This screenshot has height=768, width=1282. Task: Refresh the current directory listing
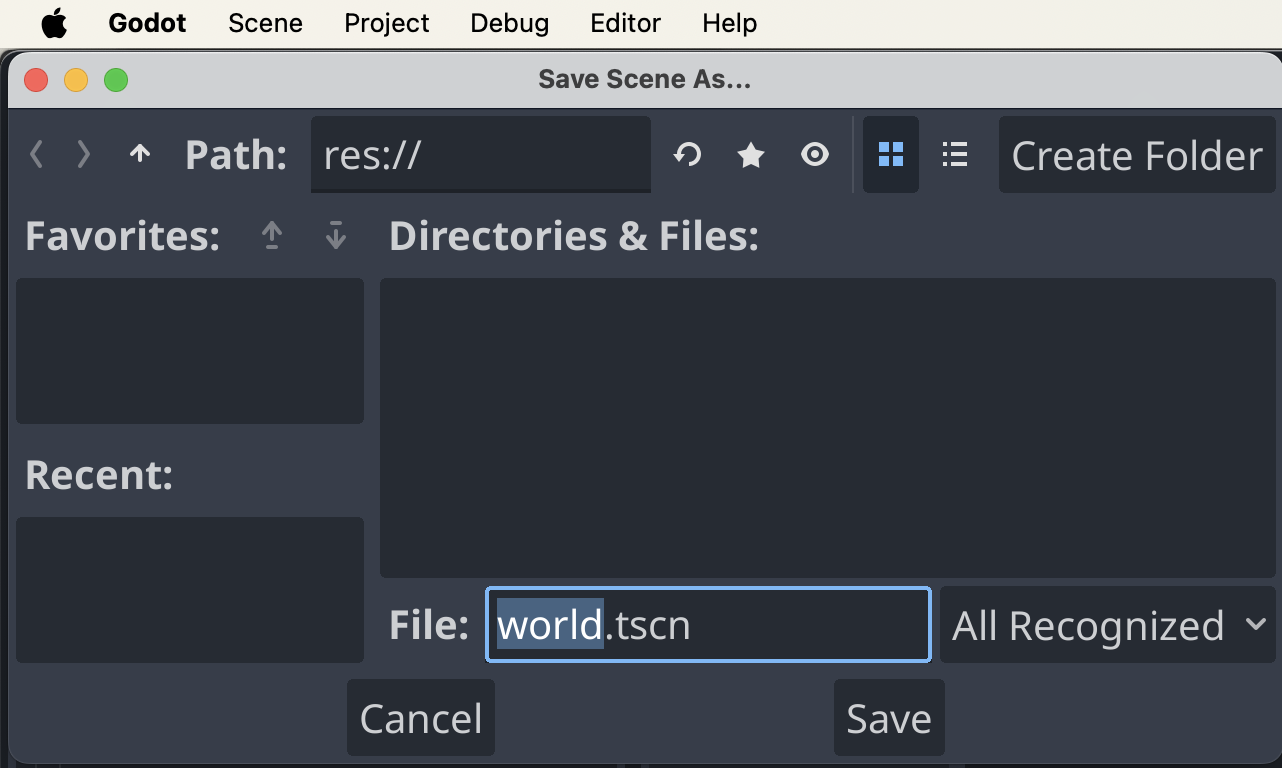pos(687,154)
